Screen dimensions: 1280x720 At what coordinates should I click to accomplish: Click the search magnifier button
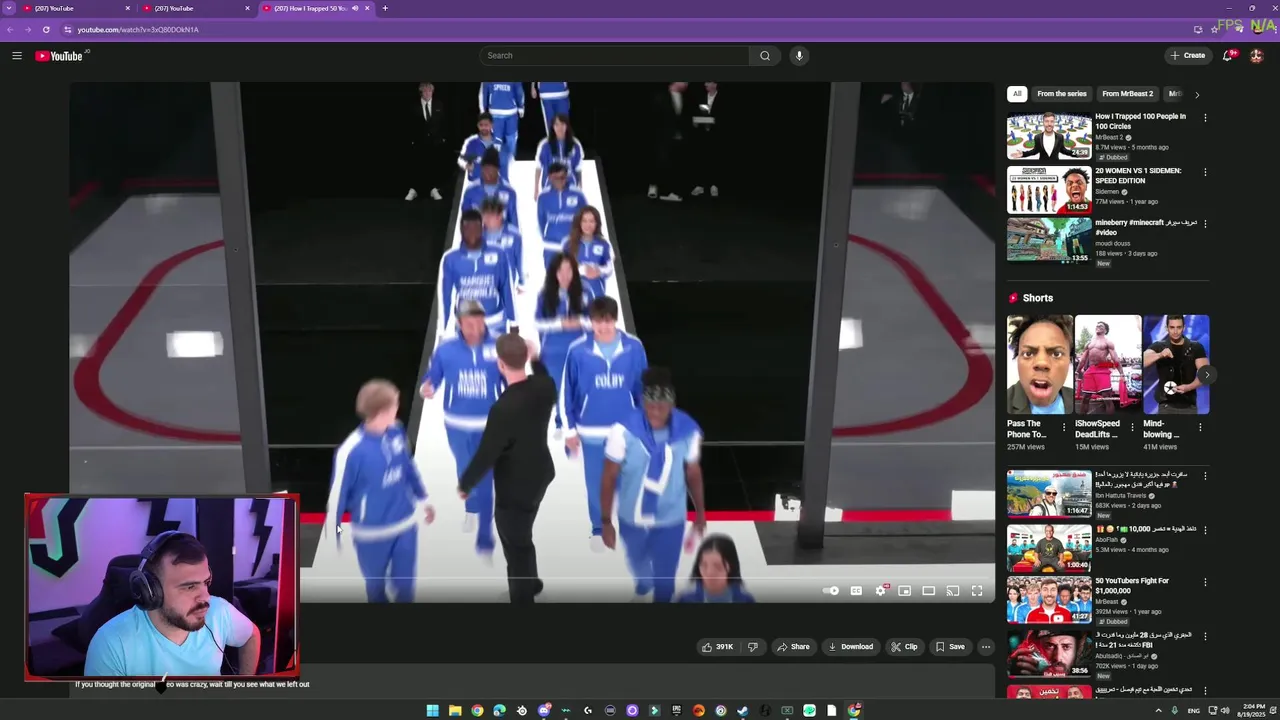point(765,56)
